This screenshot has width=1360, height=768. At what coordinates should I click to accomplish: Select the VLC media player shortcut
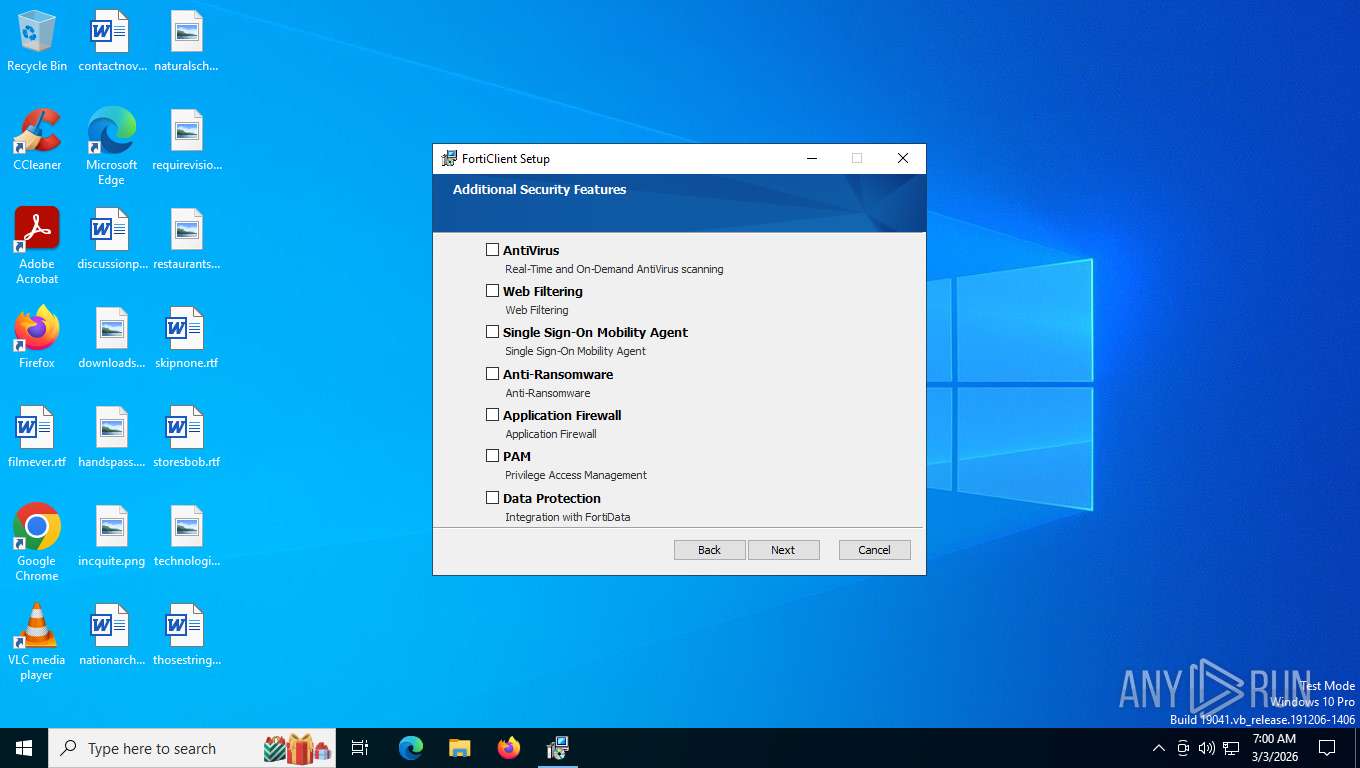[x=37, y=641]
